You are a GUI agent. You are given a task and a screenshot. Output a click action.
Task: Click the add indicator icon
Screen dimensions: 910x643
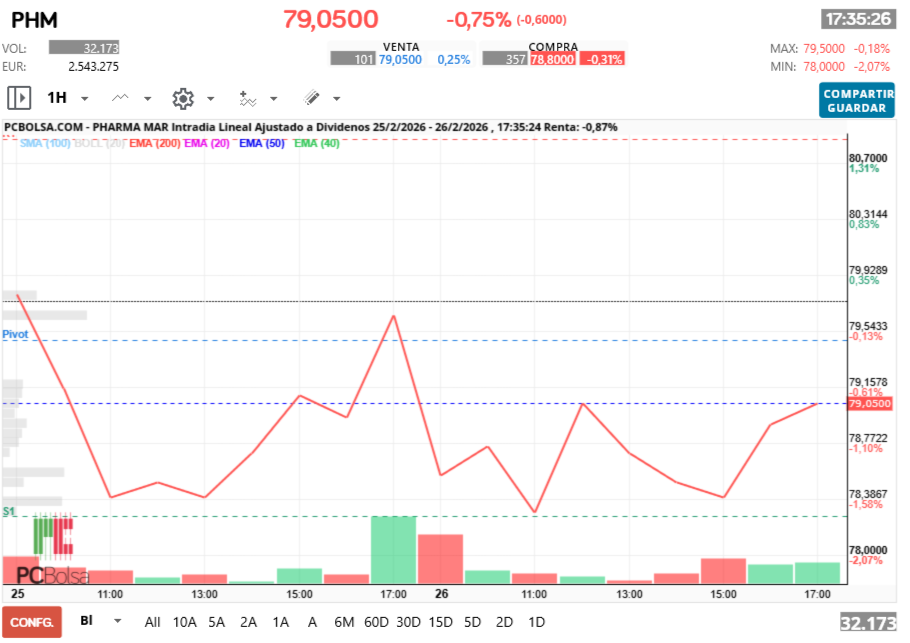coord(246,98)
